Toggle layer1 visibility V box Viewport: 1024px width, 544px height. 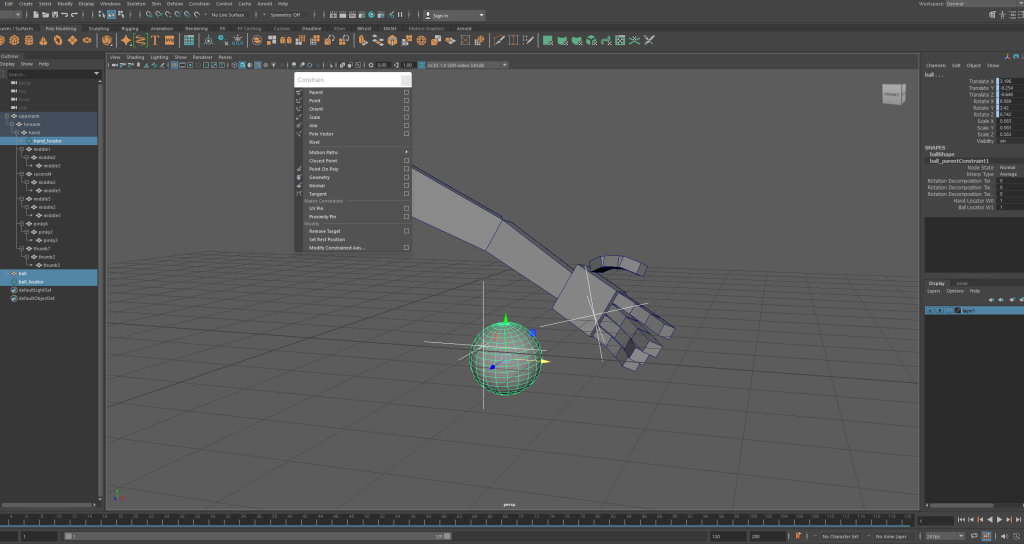tap(929, 310)
